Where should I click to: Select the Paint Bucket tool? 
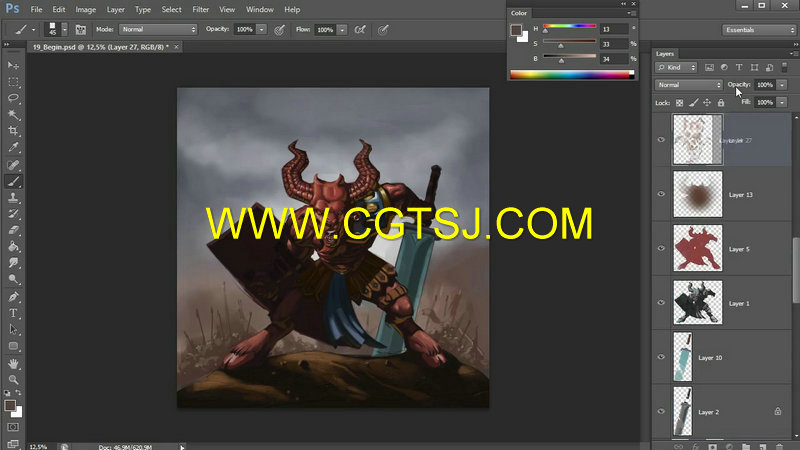tap(13, 247)
